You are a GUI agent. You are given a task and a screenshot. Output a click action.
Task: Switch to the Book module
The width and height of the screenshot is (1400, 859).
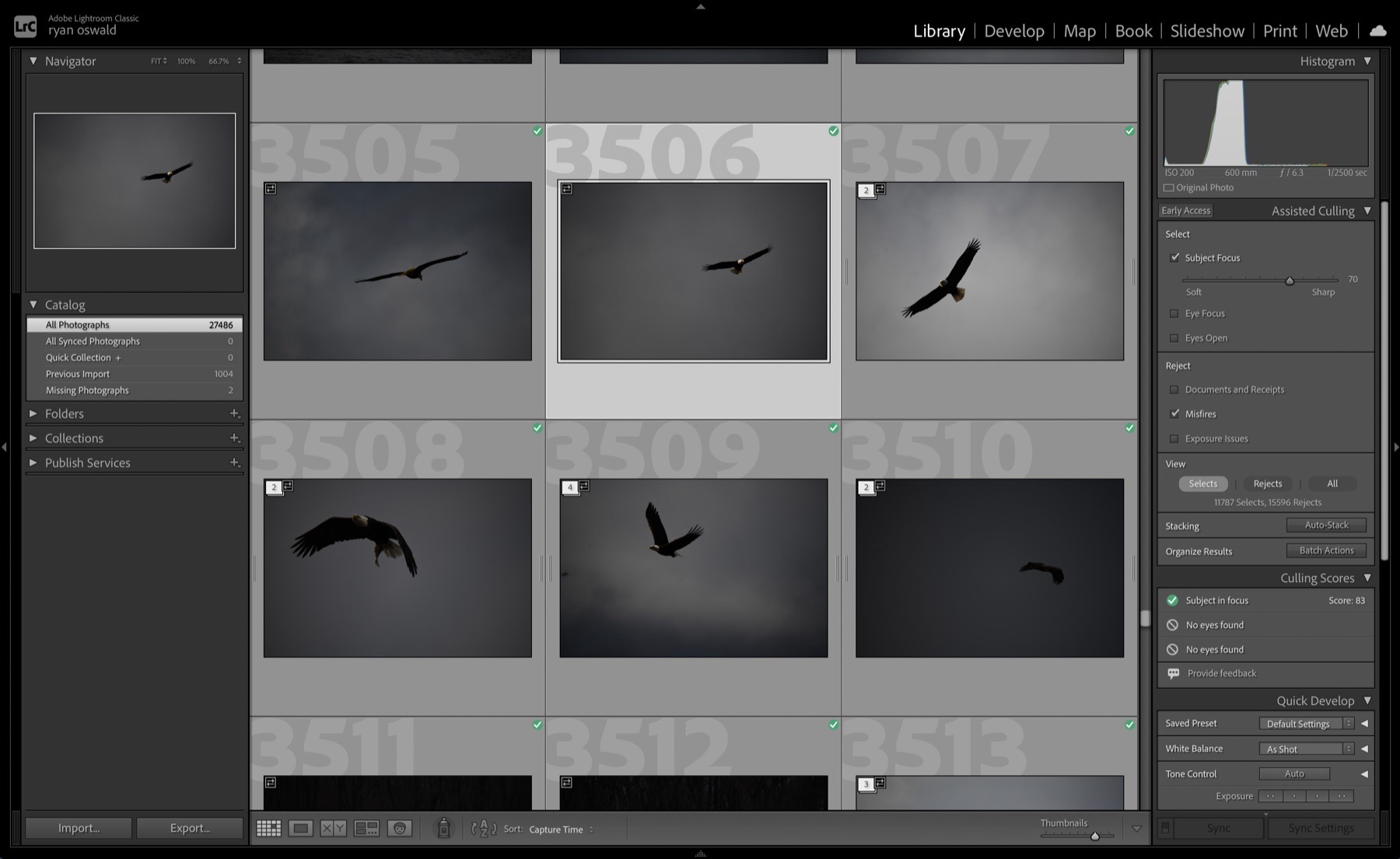[1133, 31]
